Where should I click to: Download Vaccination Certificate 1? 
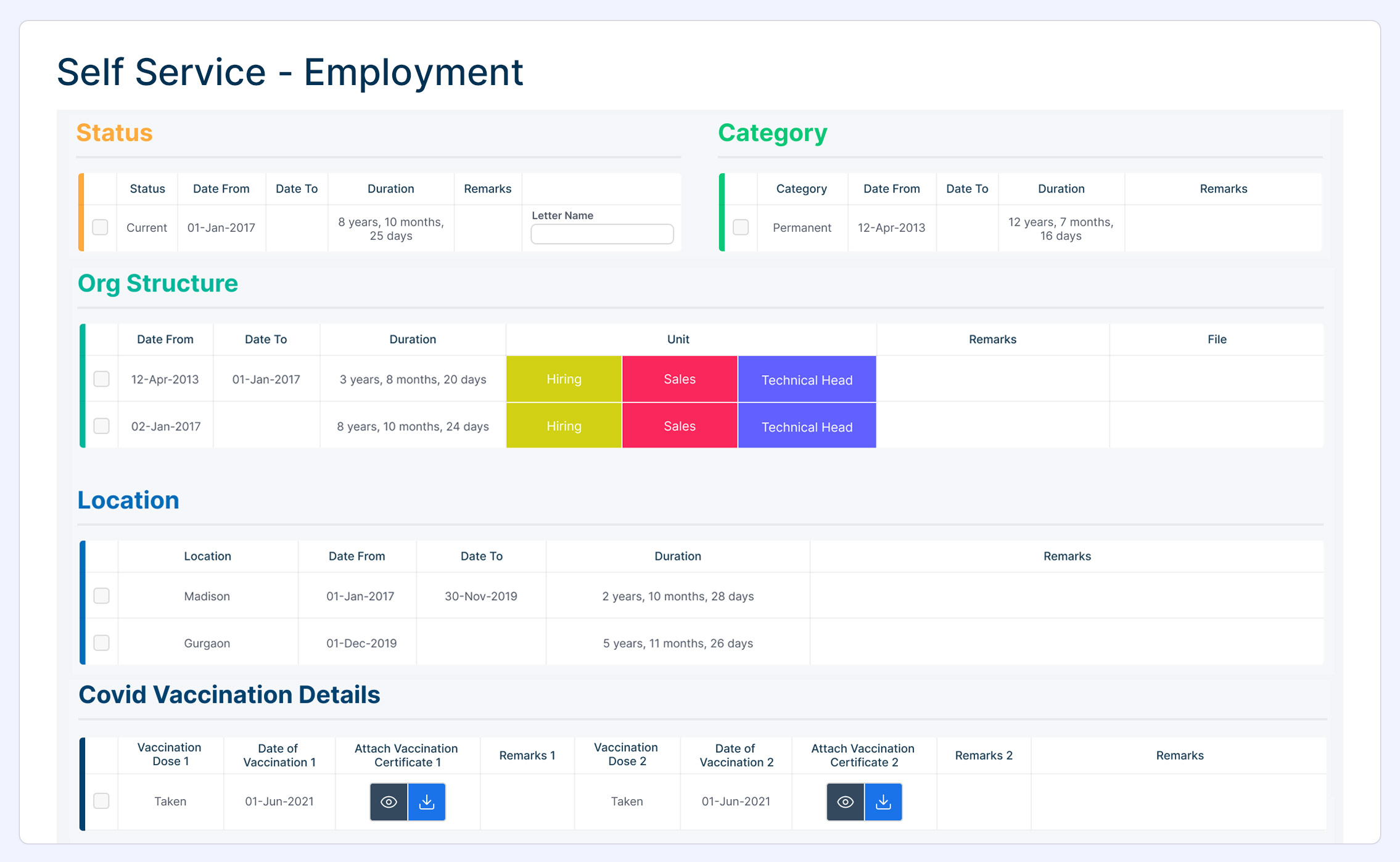[x=427, y=802]
